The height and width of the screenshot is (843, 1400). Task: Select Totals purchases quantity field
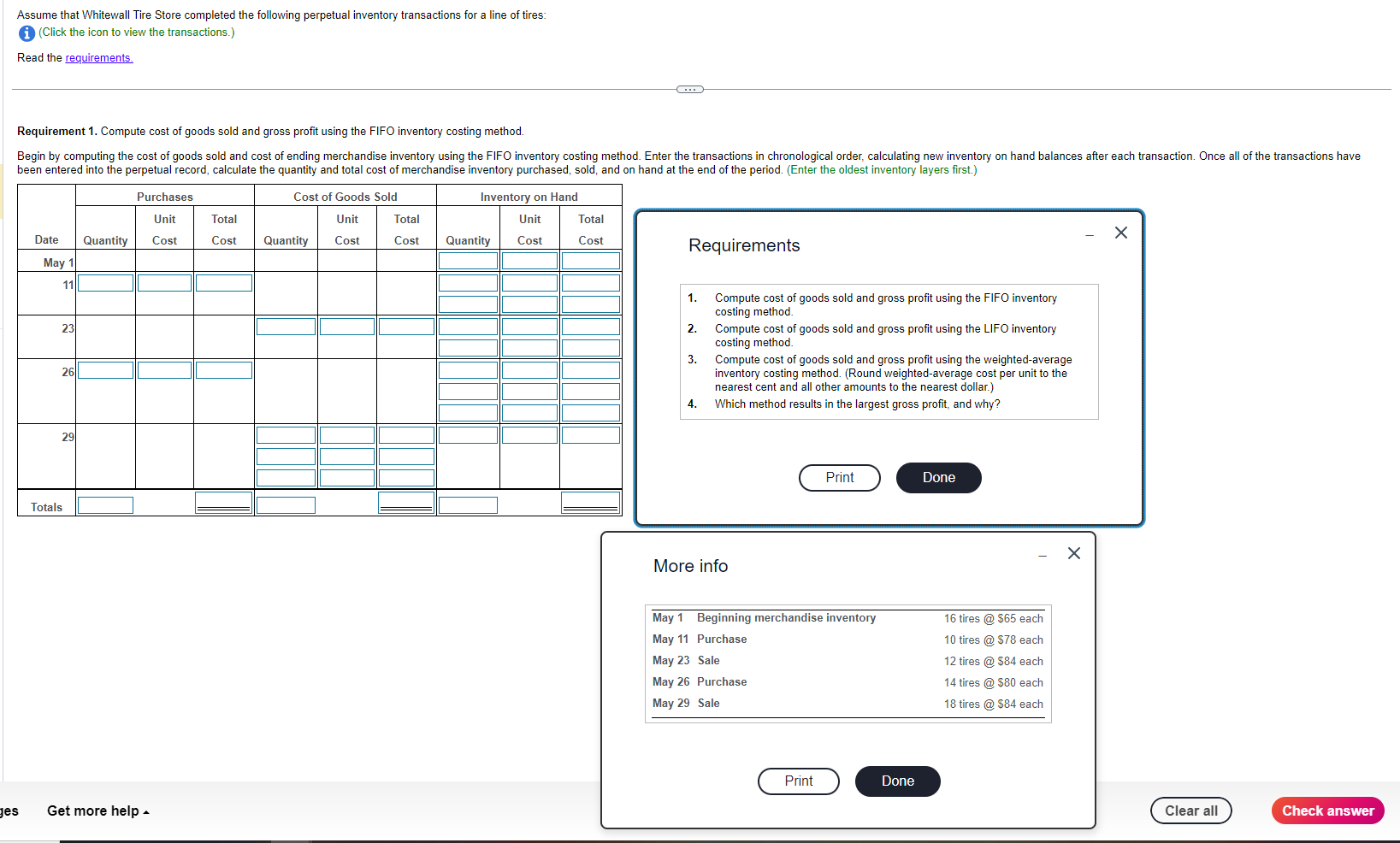click(x=106, y=505)
